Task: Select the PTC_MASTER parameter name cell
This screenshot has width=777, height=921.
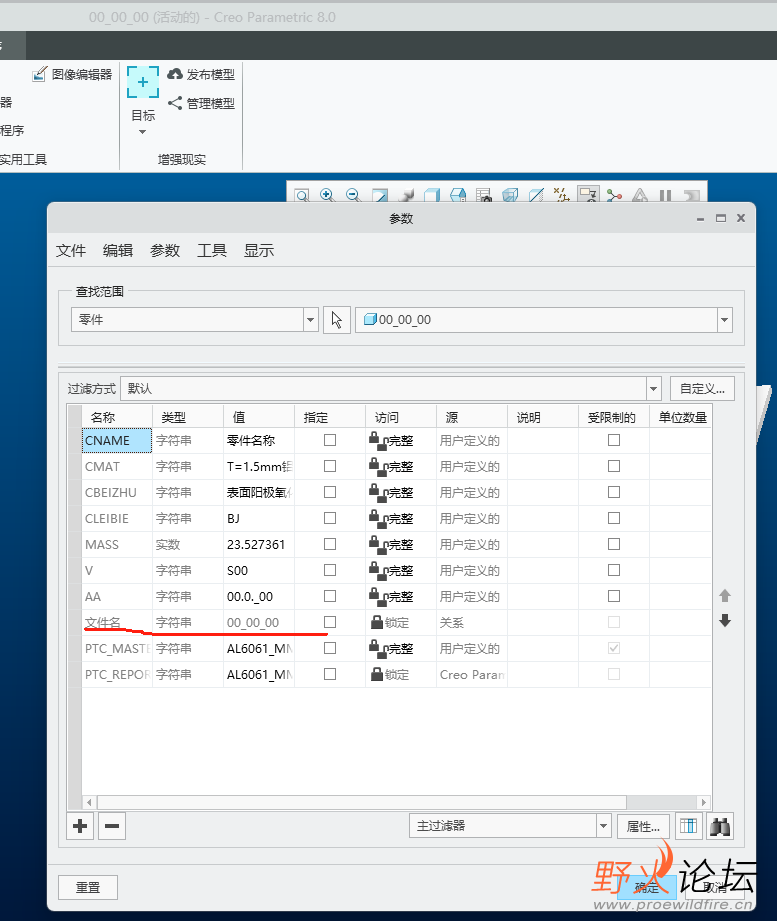Action: tap(116, 648)
